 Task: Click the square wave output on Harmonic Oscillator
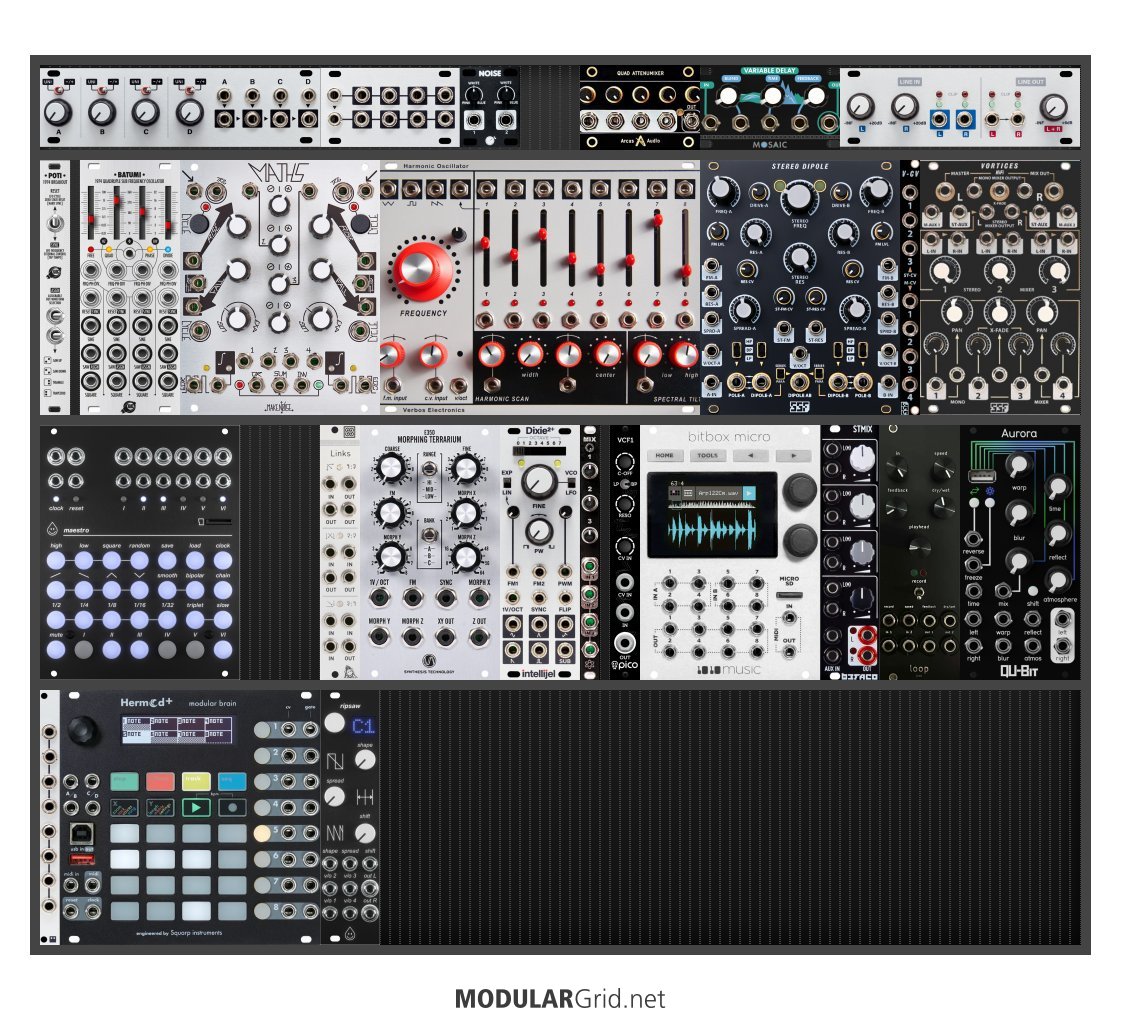coord(412,189)
